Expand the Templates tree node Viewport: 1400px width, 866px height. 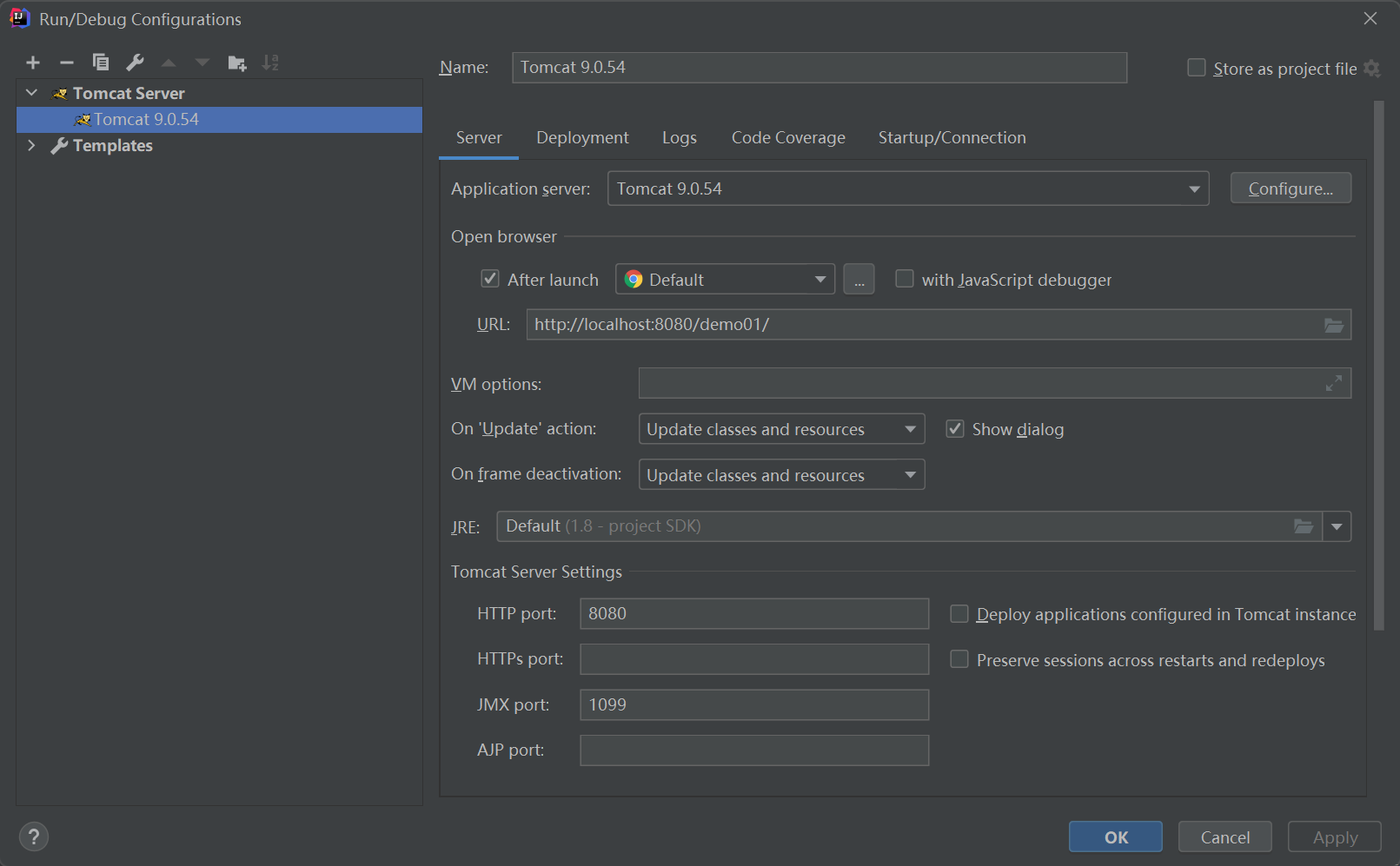coord(32,145)
